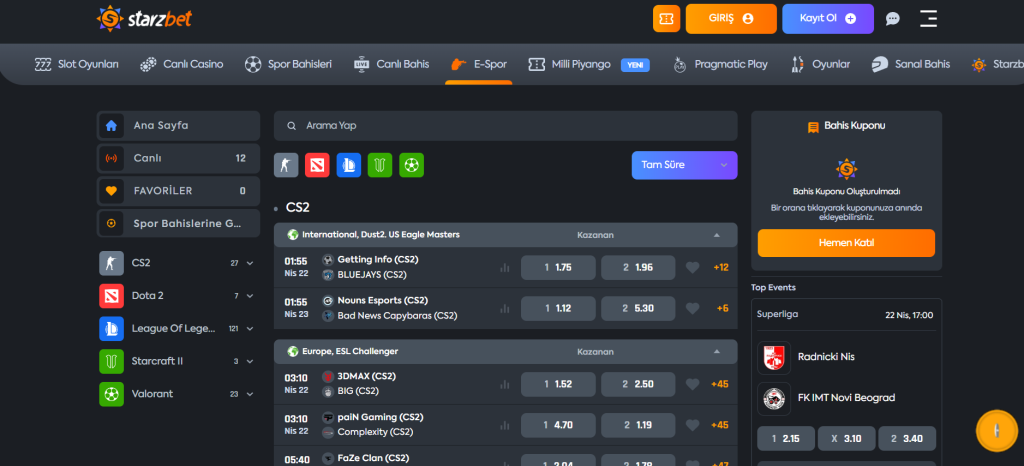Click the FK IMT Novi Beograd logo

(x=774, y=398)
